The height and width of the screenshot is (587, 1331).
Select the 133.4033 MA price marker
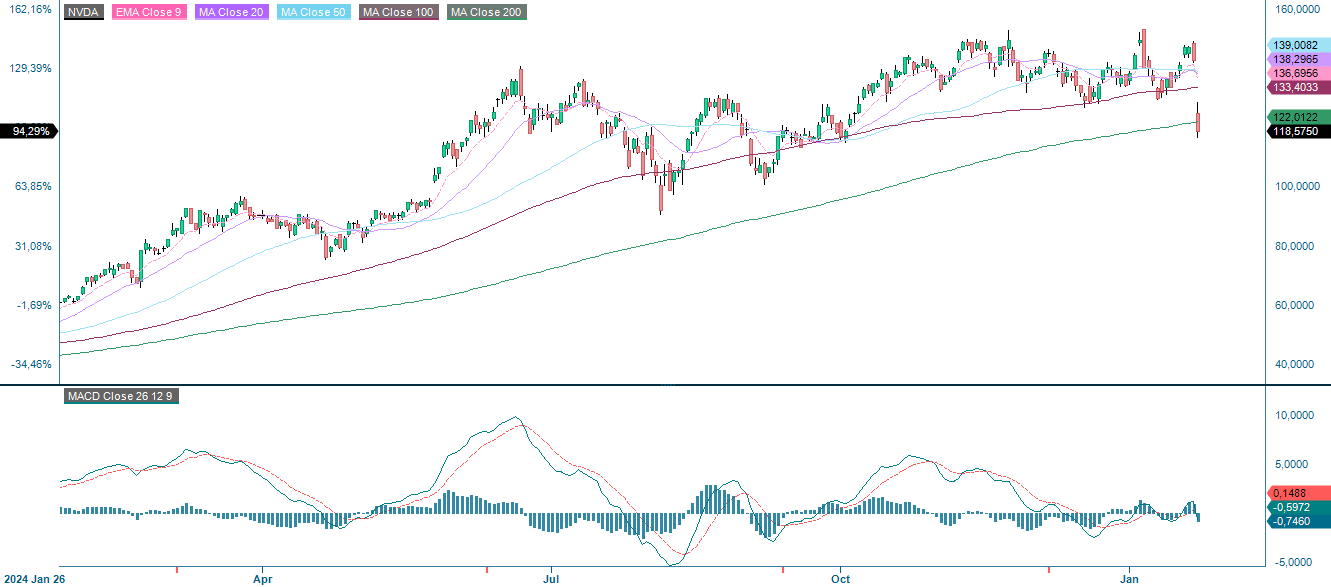click(1294, 88)
